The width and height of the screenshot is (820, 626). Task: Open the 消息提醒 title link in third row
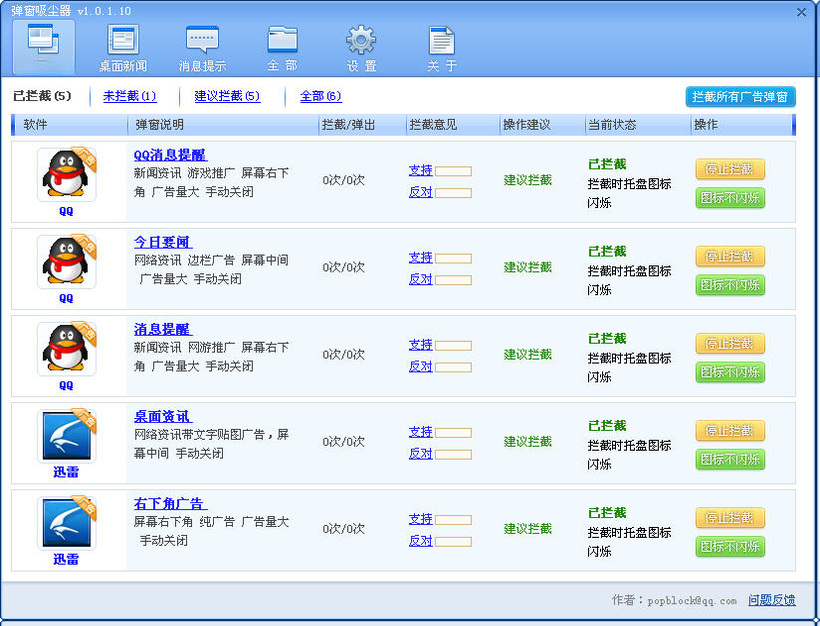pyautogui.click(x=163, y=329)
